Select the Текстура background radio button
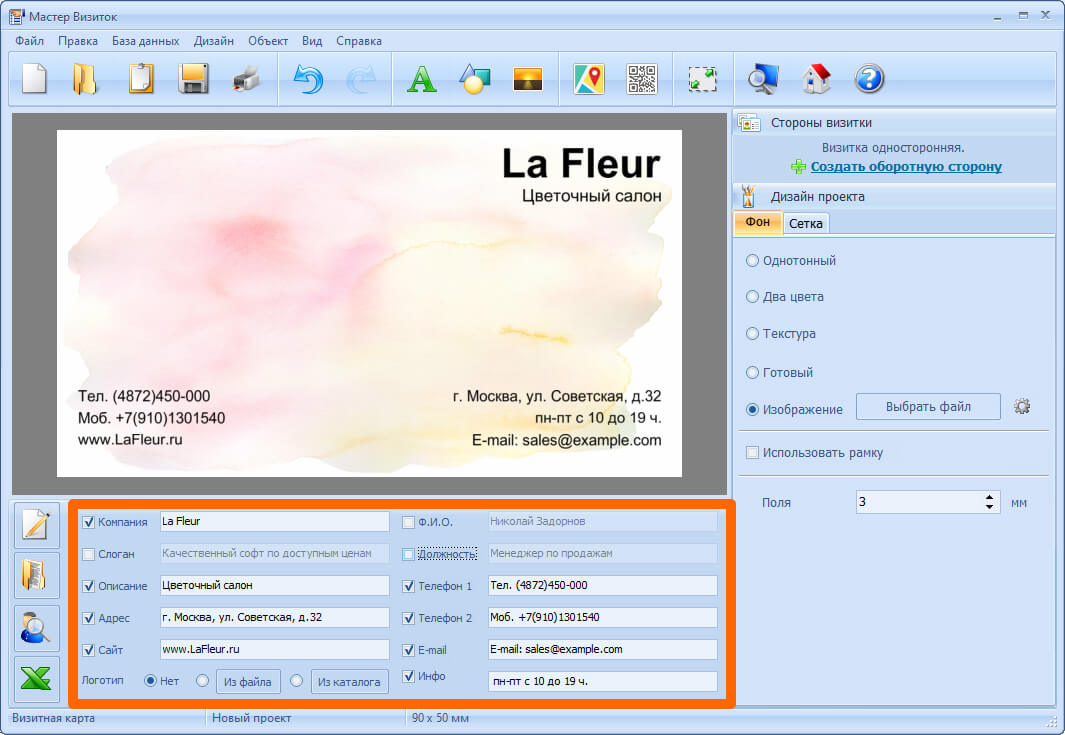This screenshot has width=1065, height=735. pos(753,334)
